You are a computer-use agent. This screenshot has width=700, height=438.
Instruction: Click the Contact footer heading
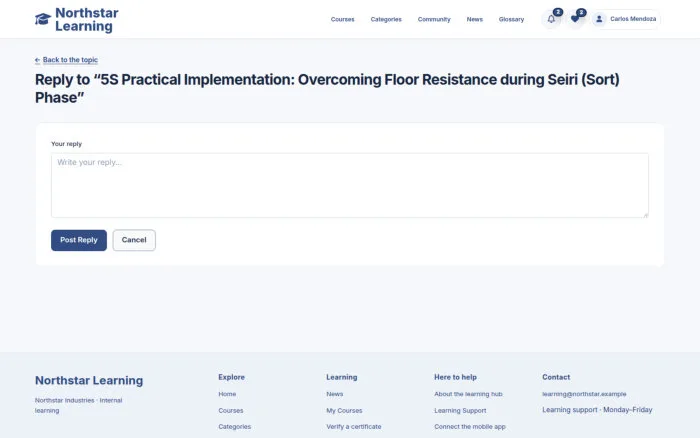click(556, 377)
